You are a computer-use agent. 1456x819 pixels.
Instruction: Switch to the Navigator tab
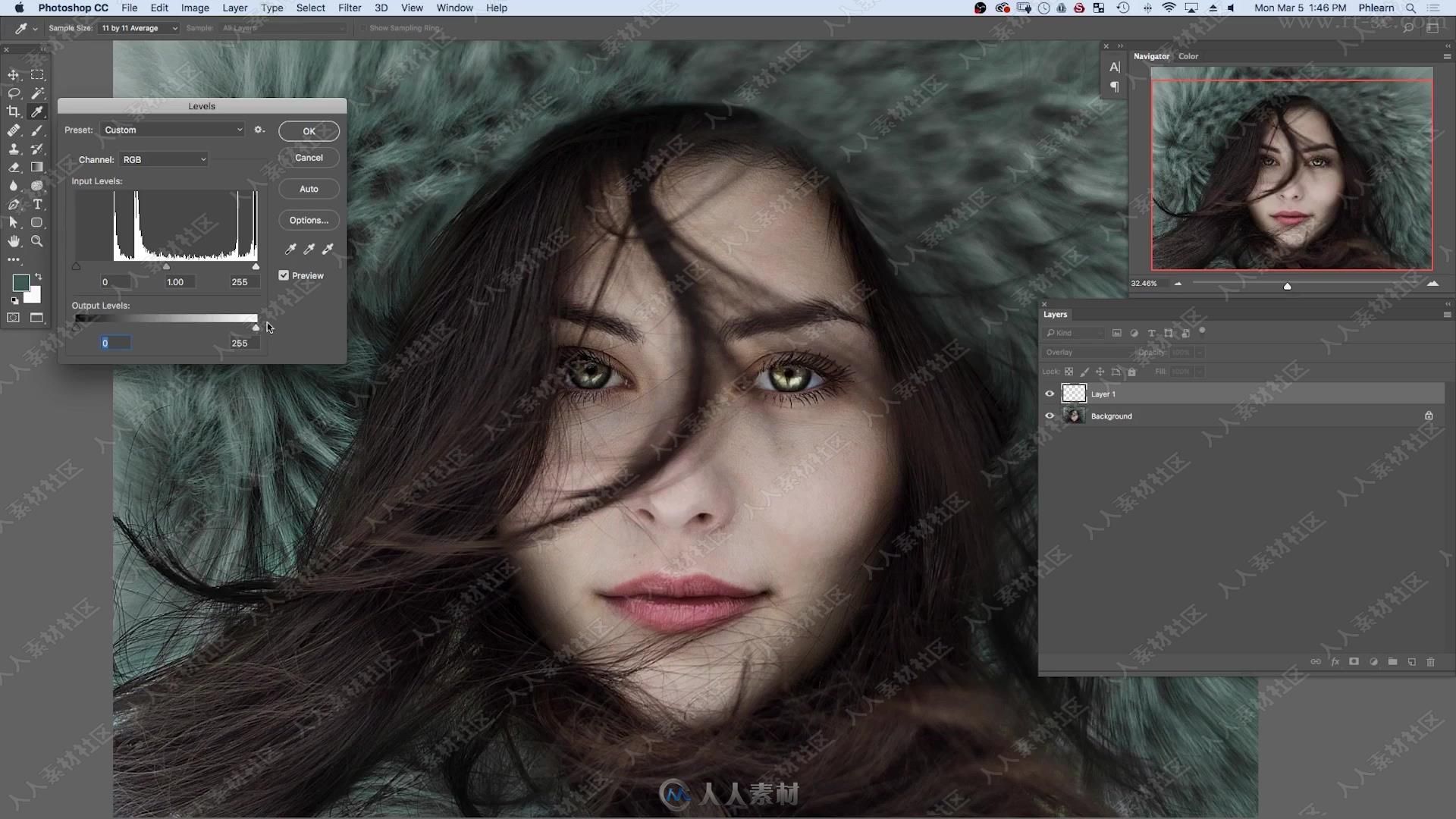click(1151, 56)
